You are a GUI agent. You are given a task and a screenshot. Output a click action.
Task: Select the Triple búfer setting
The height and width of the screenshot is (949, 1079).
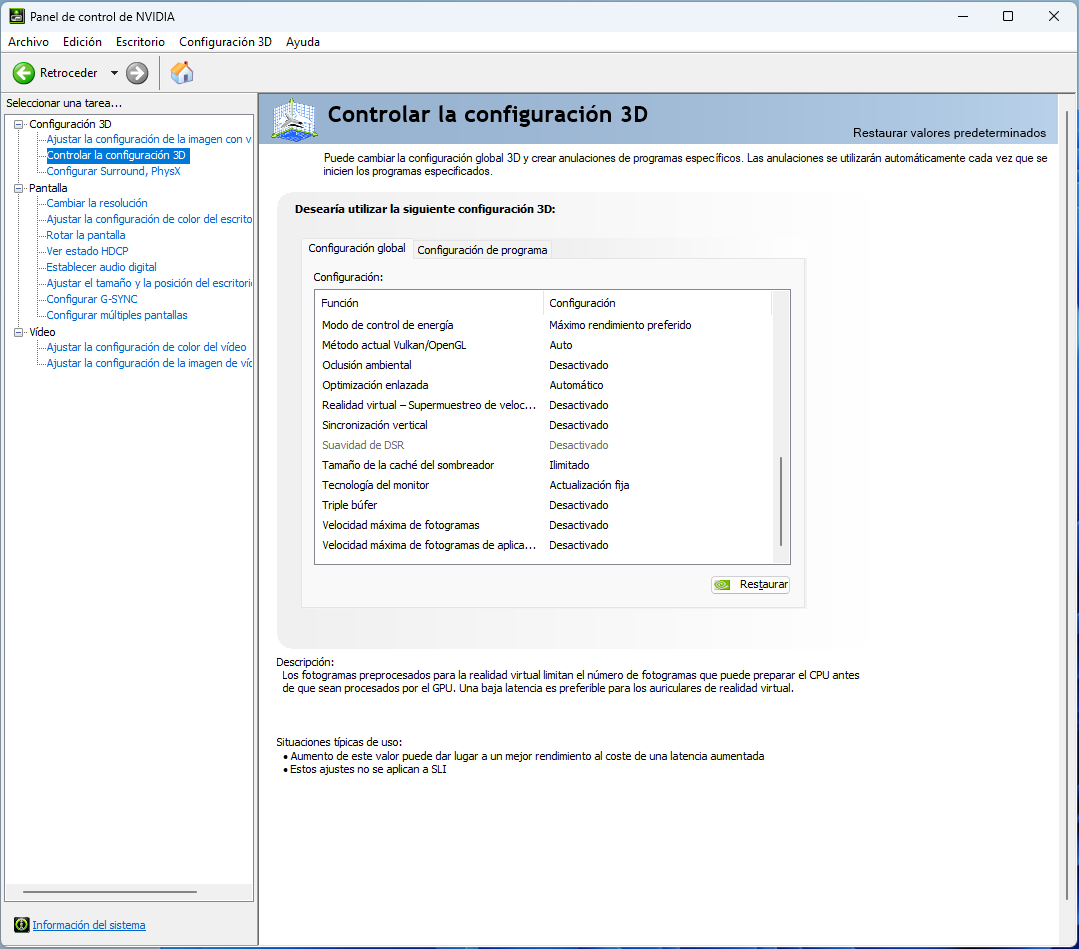[544, 505]
